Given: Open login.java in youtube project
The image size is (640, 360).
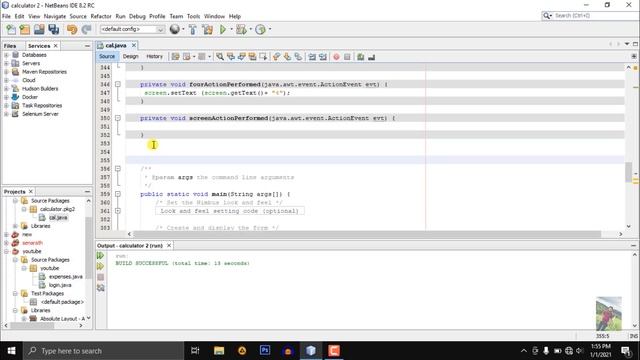Looking at the screenshot, I should point(60,285).
